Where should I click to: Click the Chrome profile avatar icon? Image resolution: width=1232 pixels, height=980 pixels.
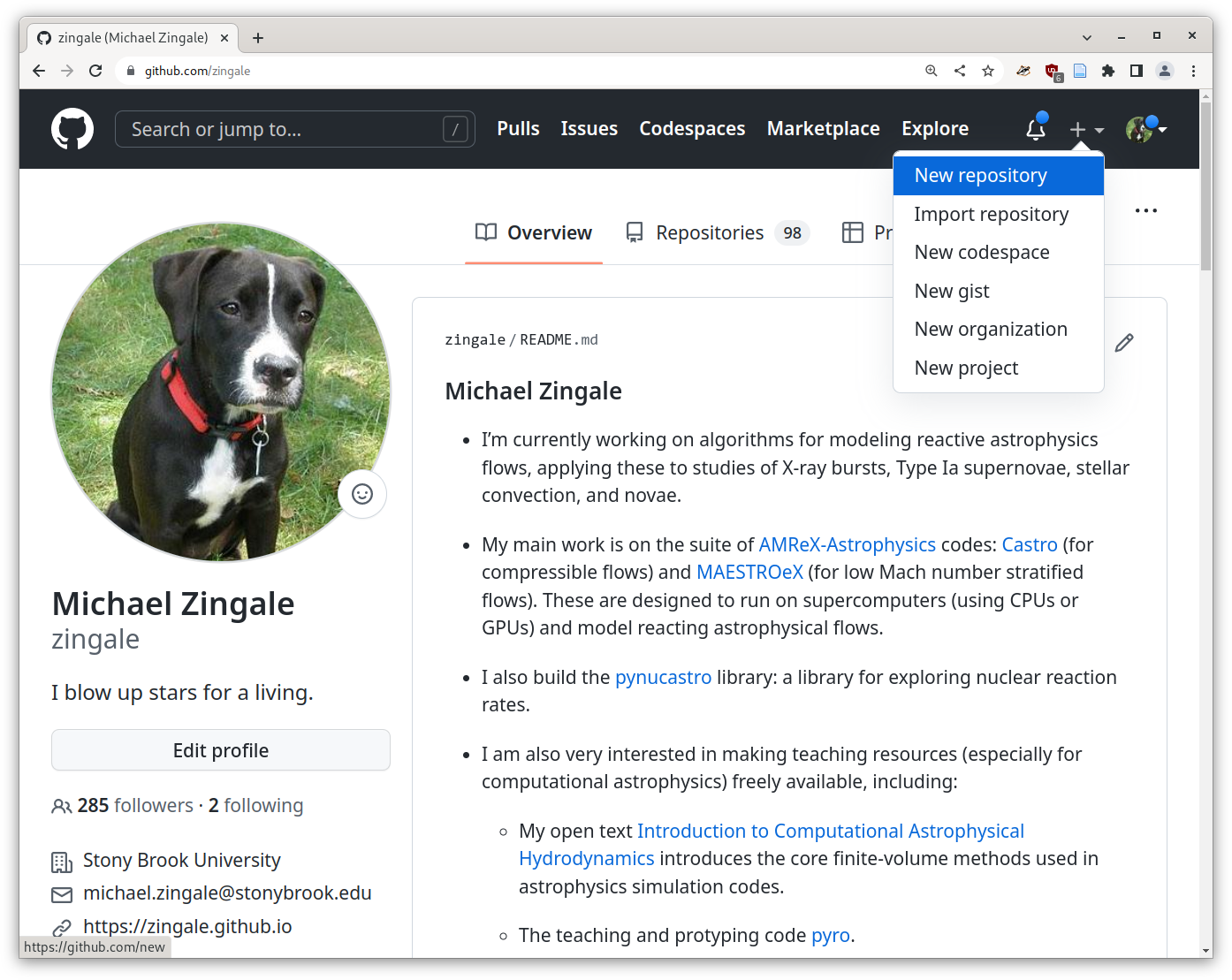click(1165, 71)
